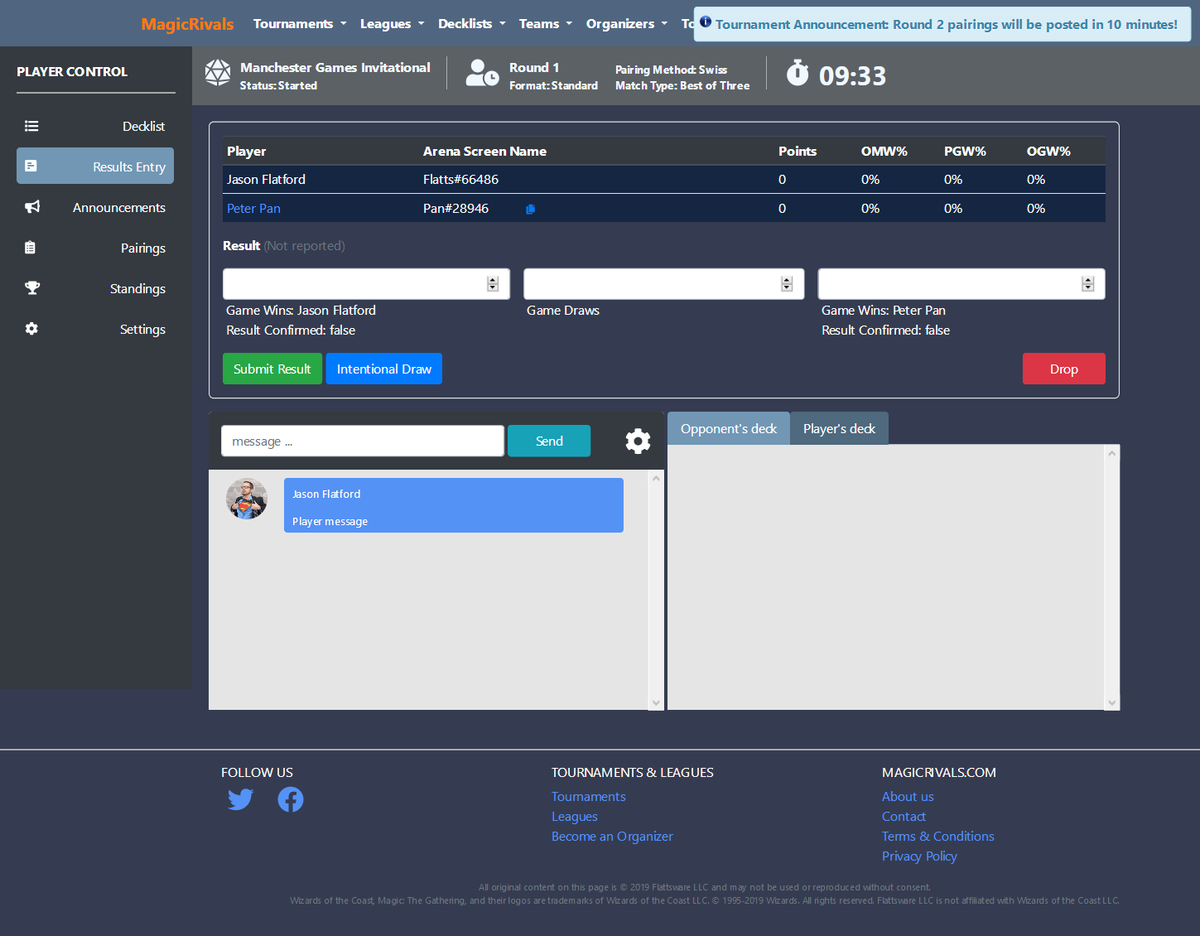Adjust Peter Pan game wins stepper
The image size is (1200, 936).
1088,284
